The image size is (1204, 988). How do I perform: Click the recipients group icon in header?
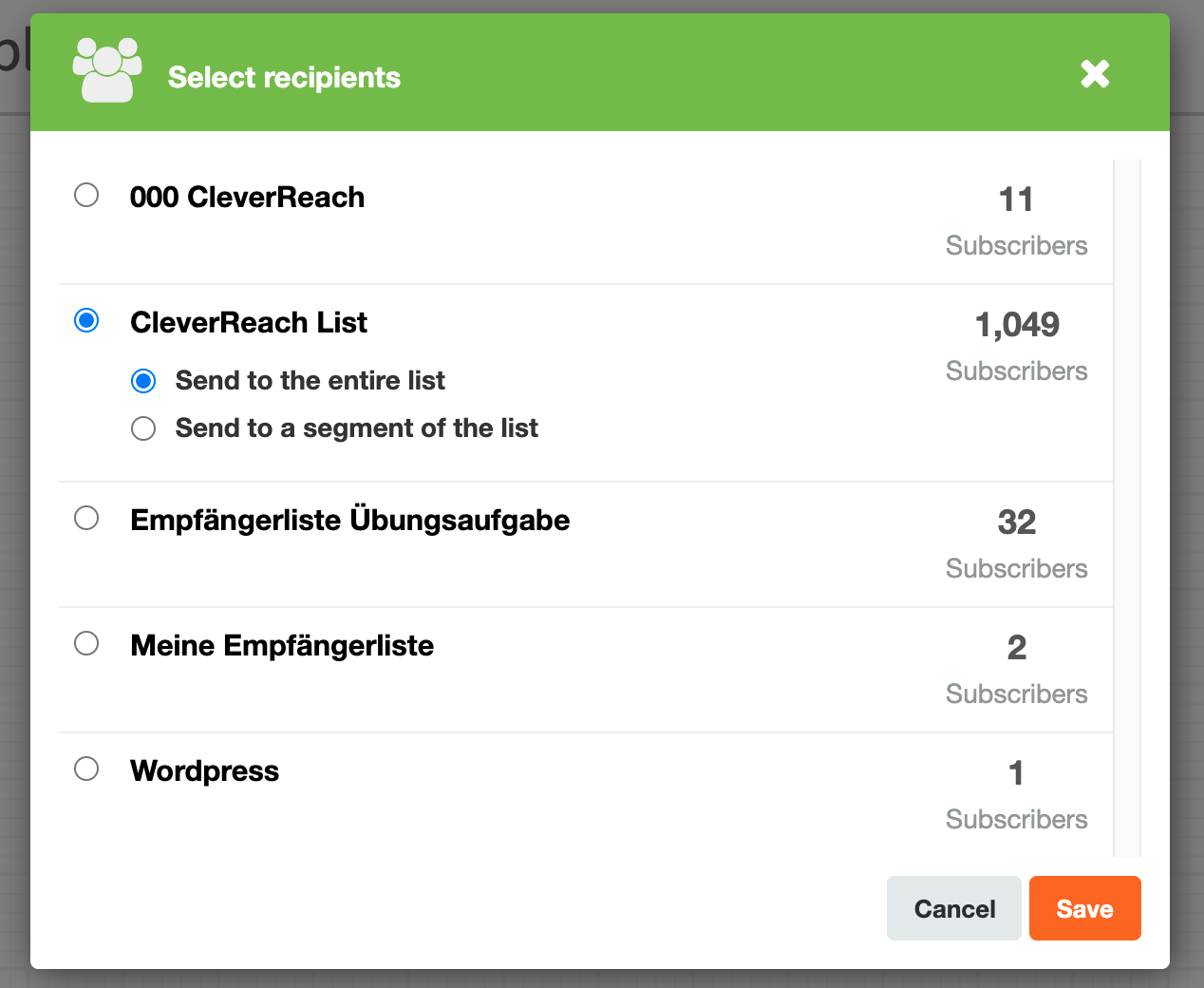tap(107, 70)
